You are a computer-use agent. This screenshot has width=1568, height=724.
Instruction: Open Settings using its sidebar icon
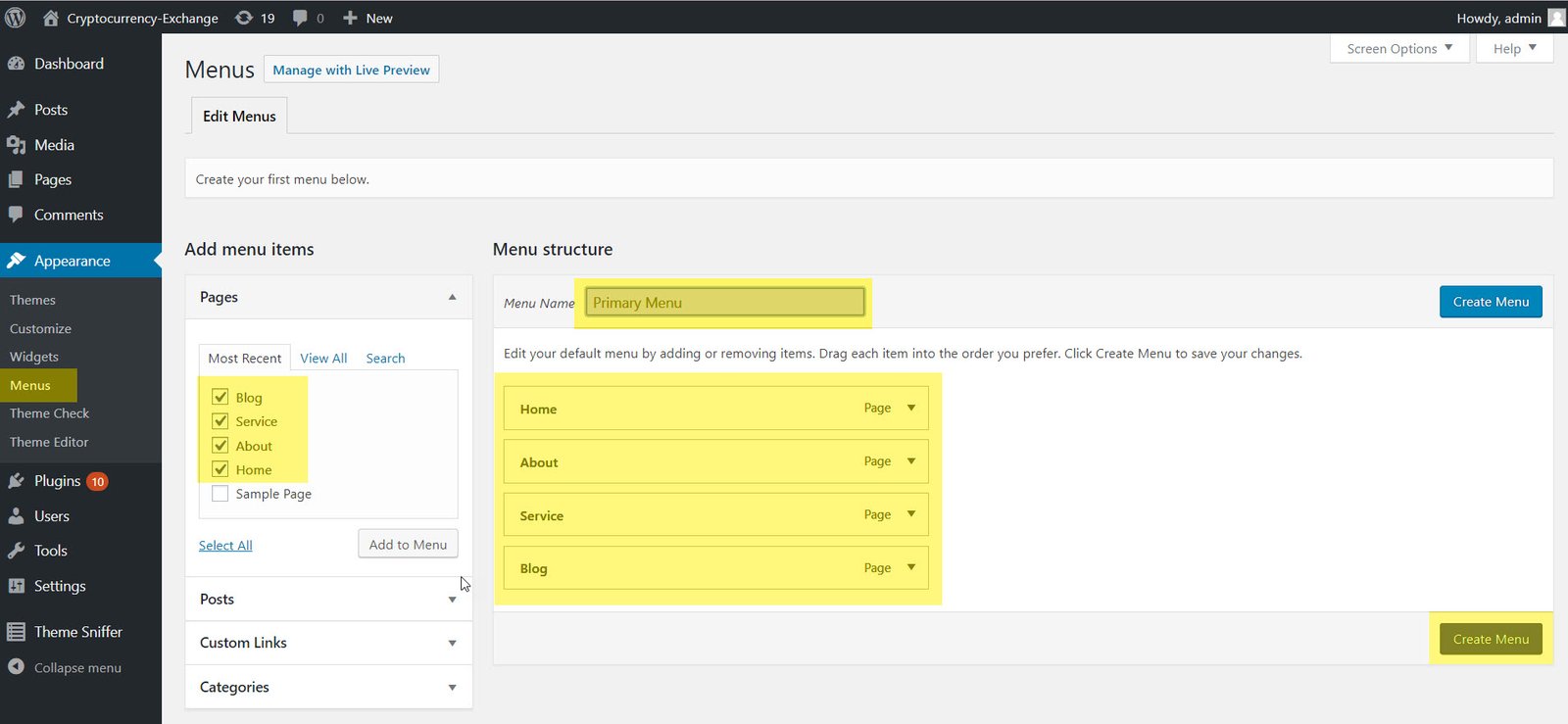16,586
